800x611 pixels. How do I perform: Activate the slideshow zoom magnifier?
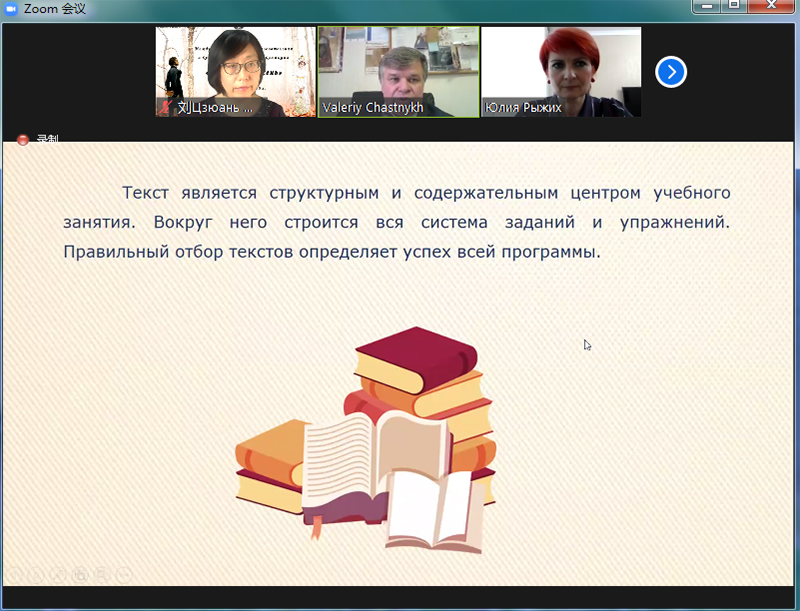(101, 574)
